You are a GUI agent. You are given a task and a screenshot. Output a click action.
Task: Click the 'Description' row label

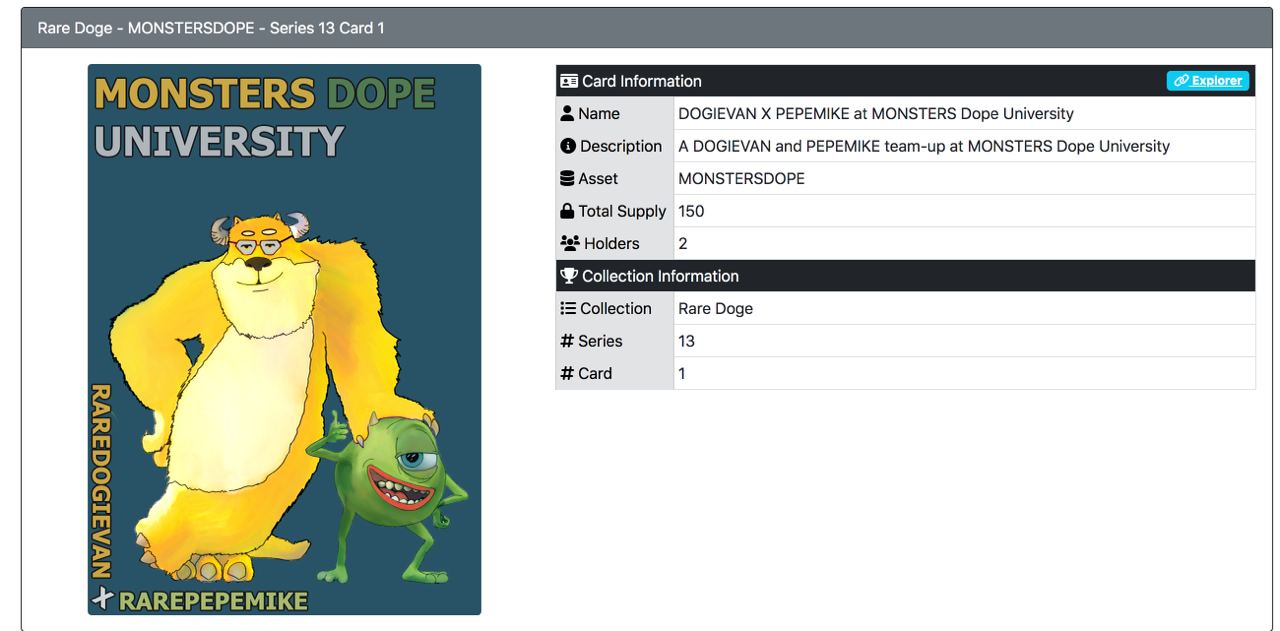tap(621, 146)
